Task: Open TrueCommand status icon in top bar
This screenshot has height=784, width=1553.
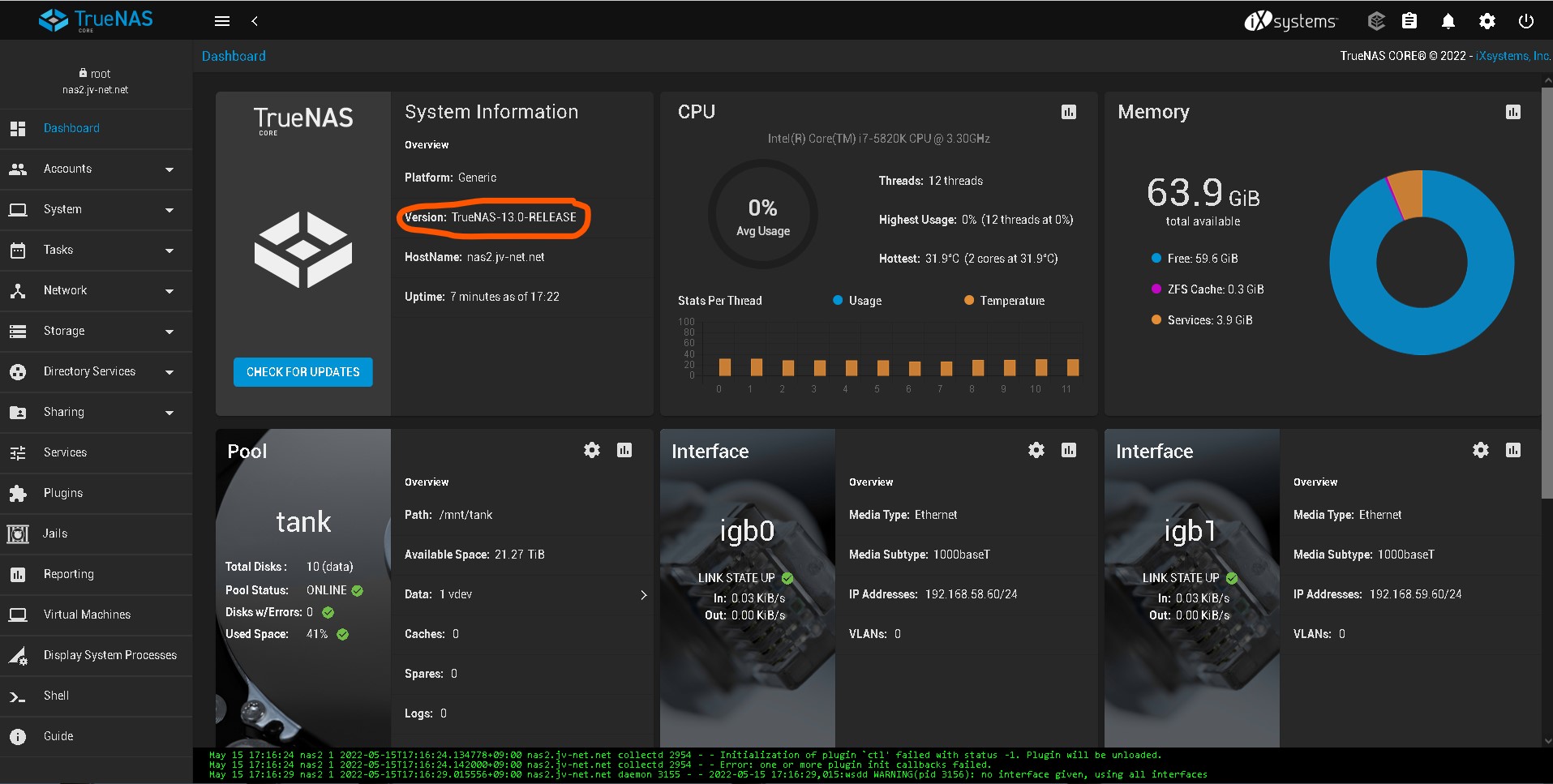Action: point(1376,21)
